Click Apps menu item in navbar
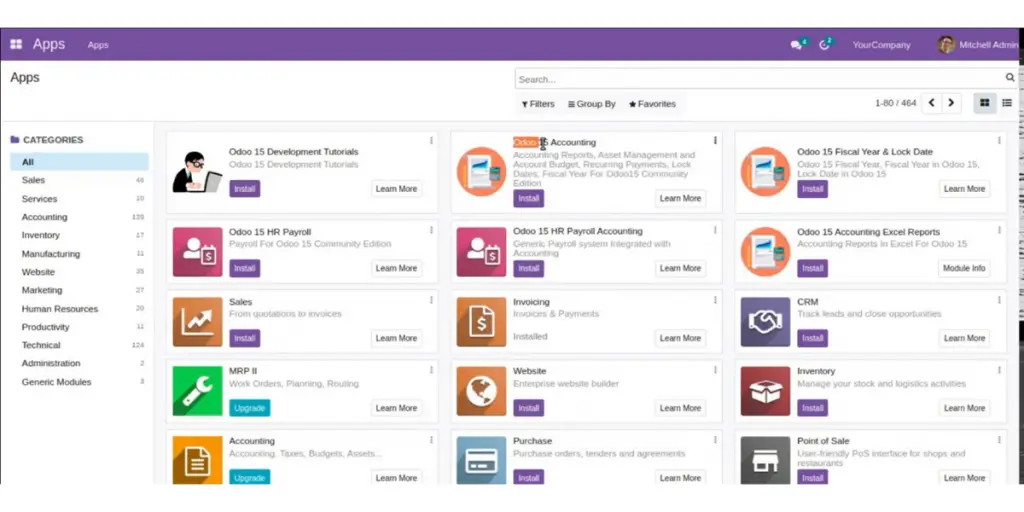 pyautogui.click(x=98, y=45)
